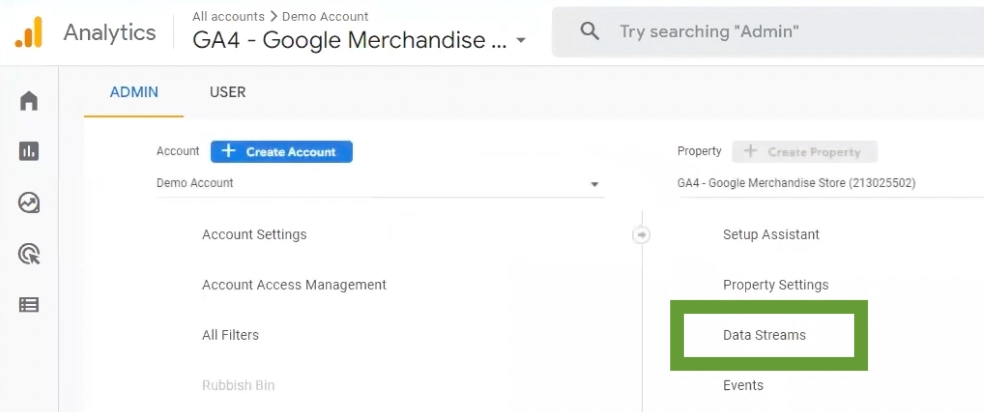The width and height of the screenshot is (984, 412).
Task: Focus the 'Try searching Admin' search field
Action: (x=768, y=31)
